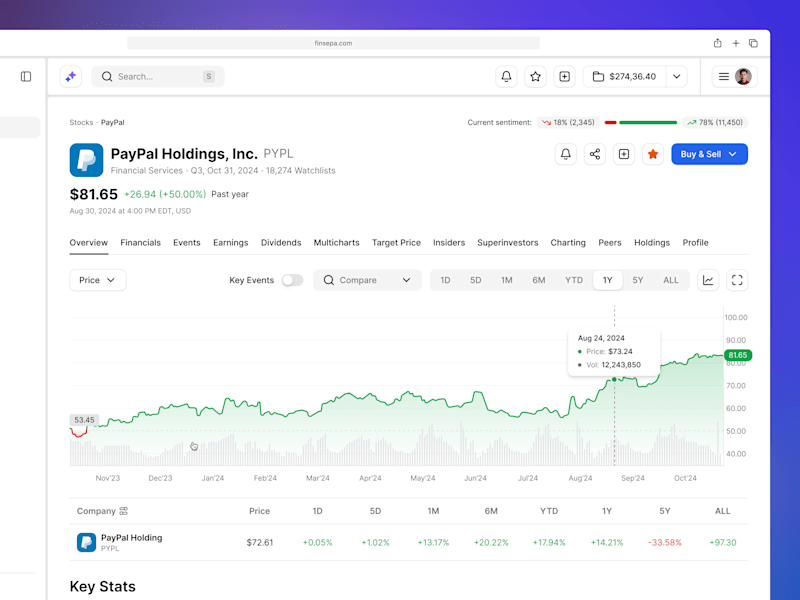Click the $72.61 price cell
The image size is (800, 600).
[x=260, y=542]
